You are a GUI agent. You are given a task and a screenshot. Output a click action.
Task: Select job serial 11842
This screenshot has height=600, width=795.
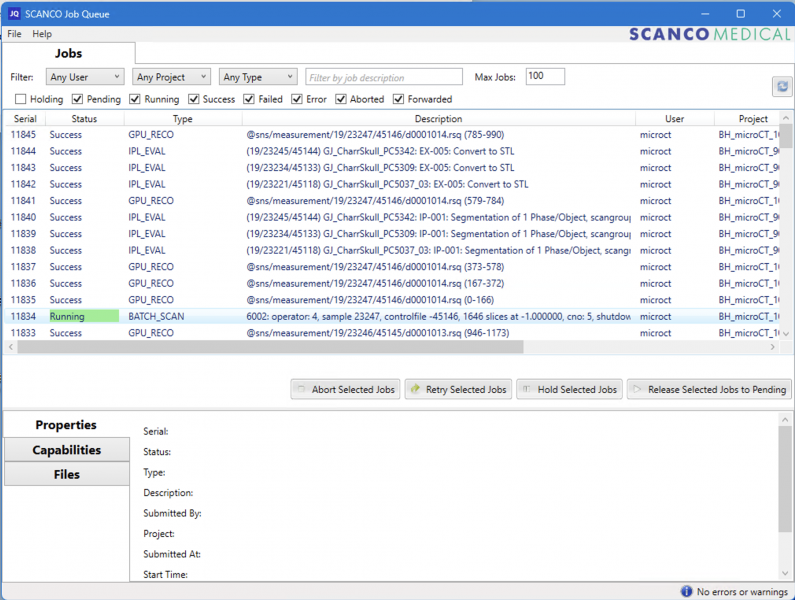[23, 184]
